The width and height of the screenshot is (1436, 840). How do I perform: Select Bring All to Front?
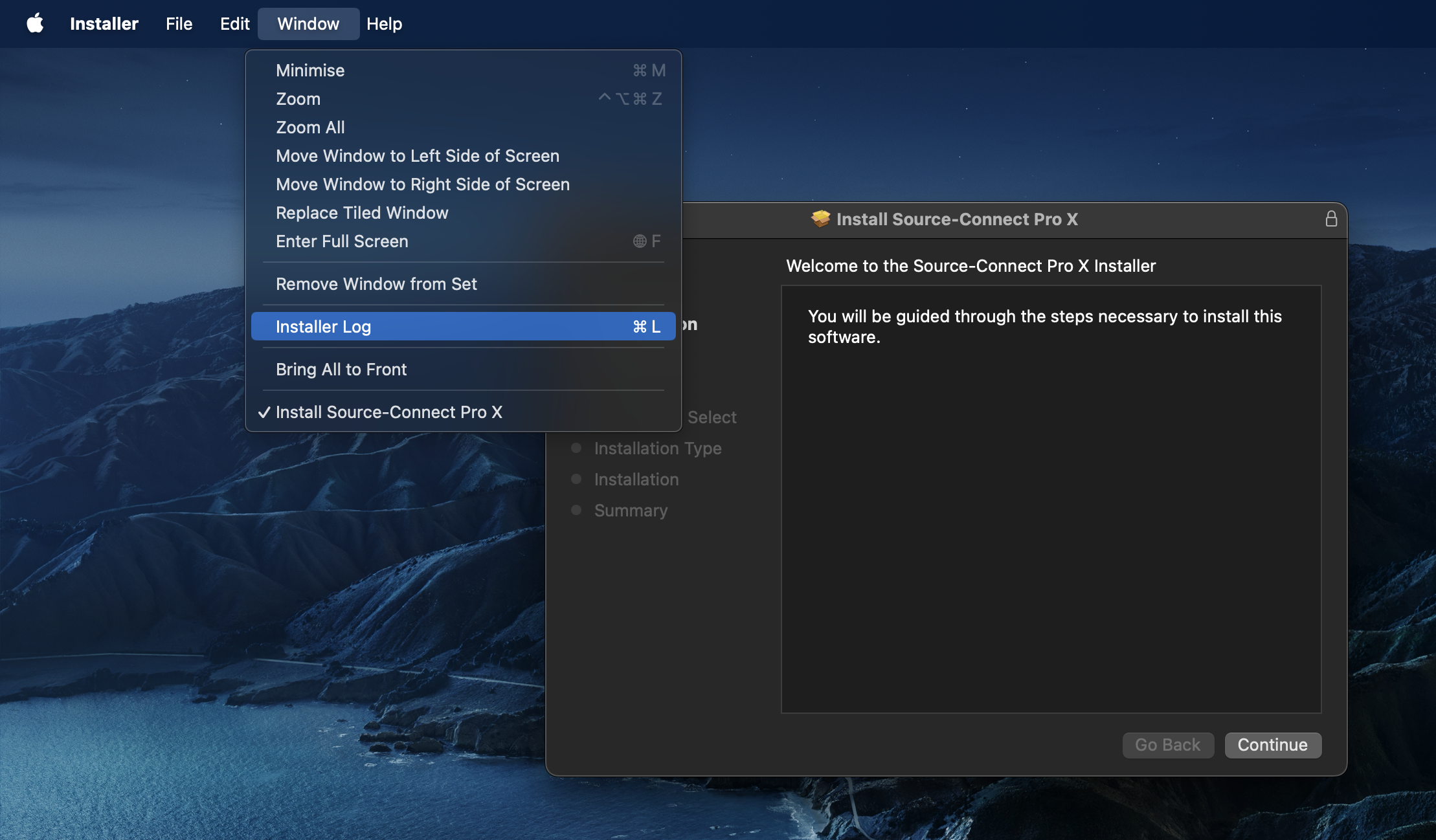pyautogui.click(x=463, y=369)
